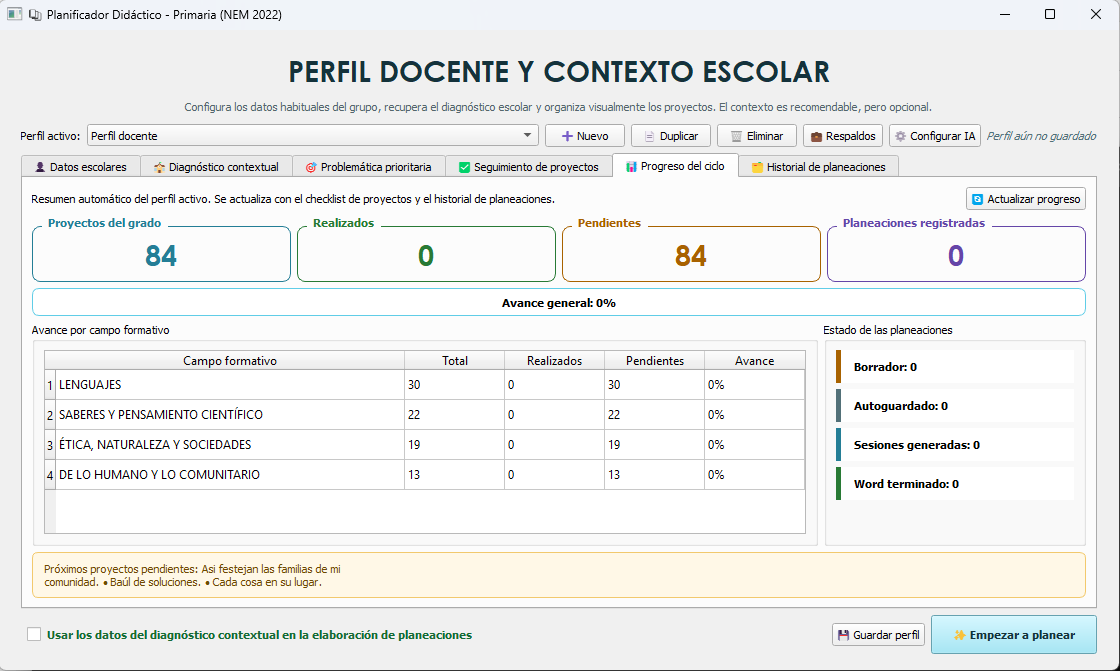Click Total value 13 in DE LO HUMANO row

pos(455,474)
